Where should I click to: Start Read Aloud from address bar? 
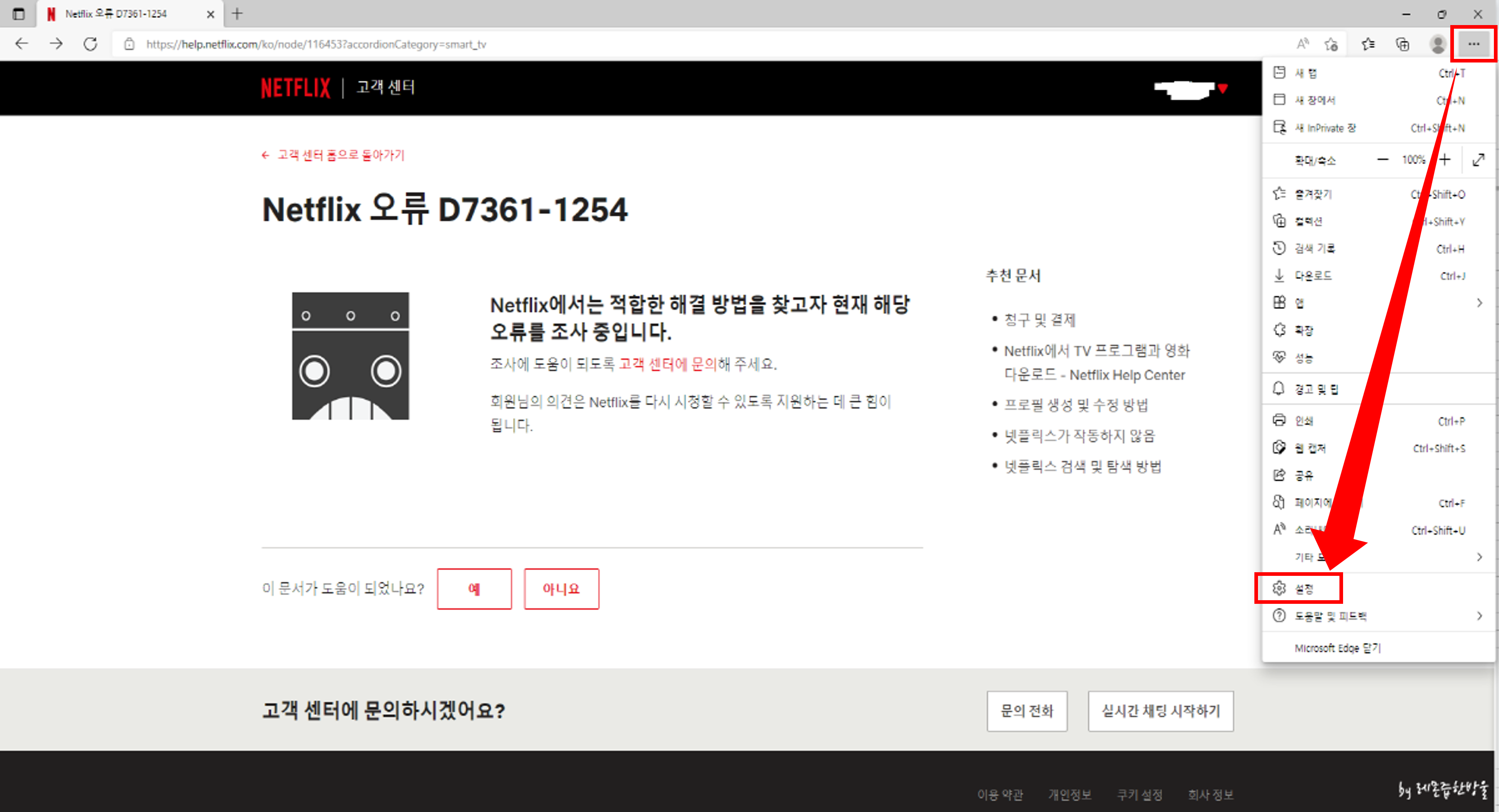(1302, 44)
